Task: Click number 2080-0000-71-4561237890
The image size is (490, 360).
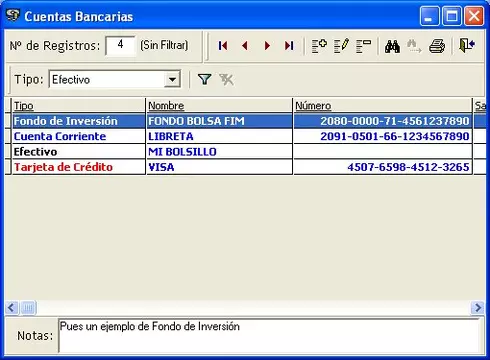Action: tap(395, 121)
